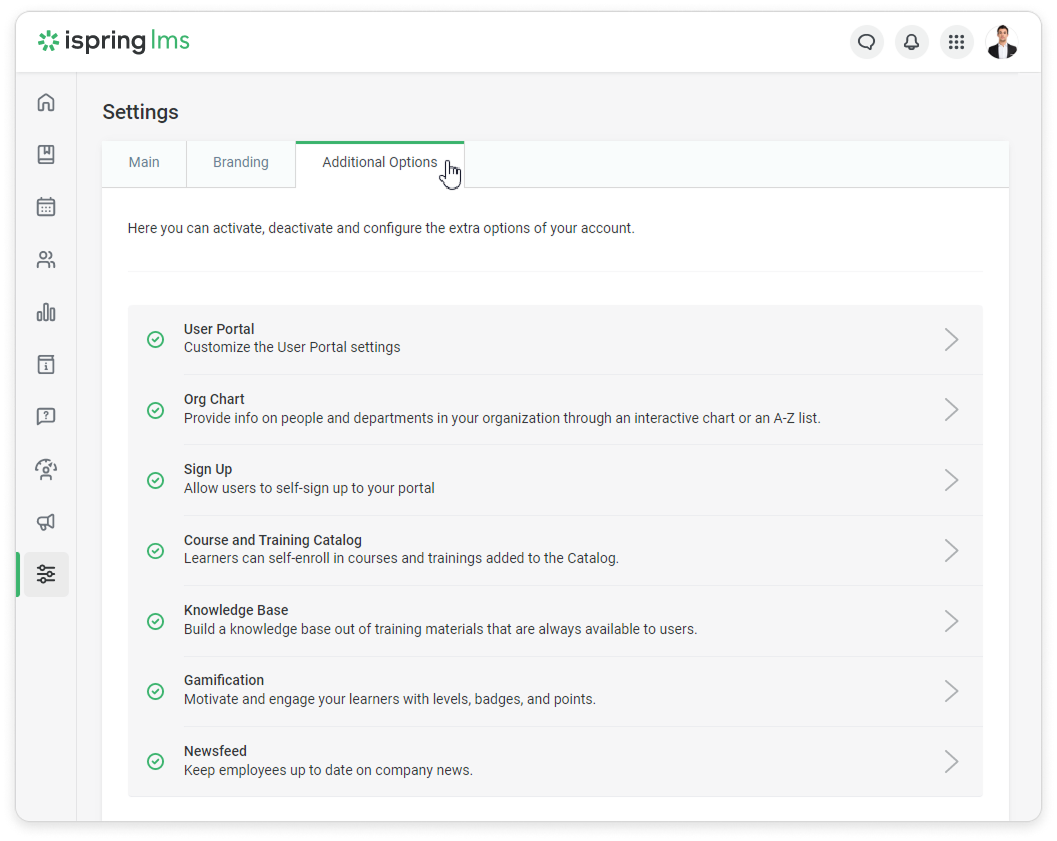Expand the Org Chart row chevron
Image resolution: width=1057 pixels, height=841 pixels.
tap(951, 410)
